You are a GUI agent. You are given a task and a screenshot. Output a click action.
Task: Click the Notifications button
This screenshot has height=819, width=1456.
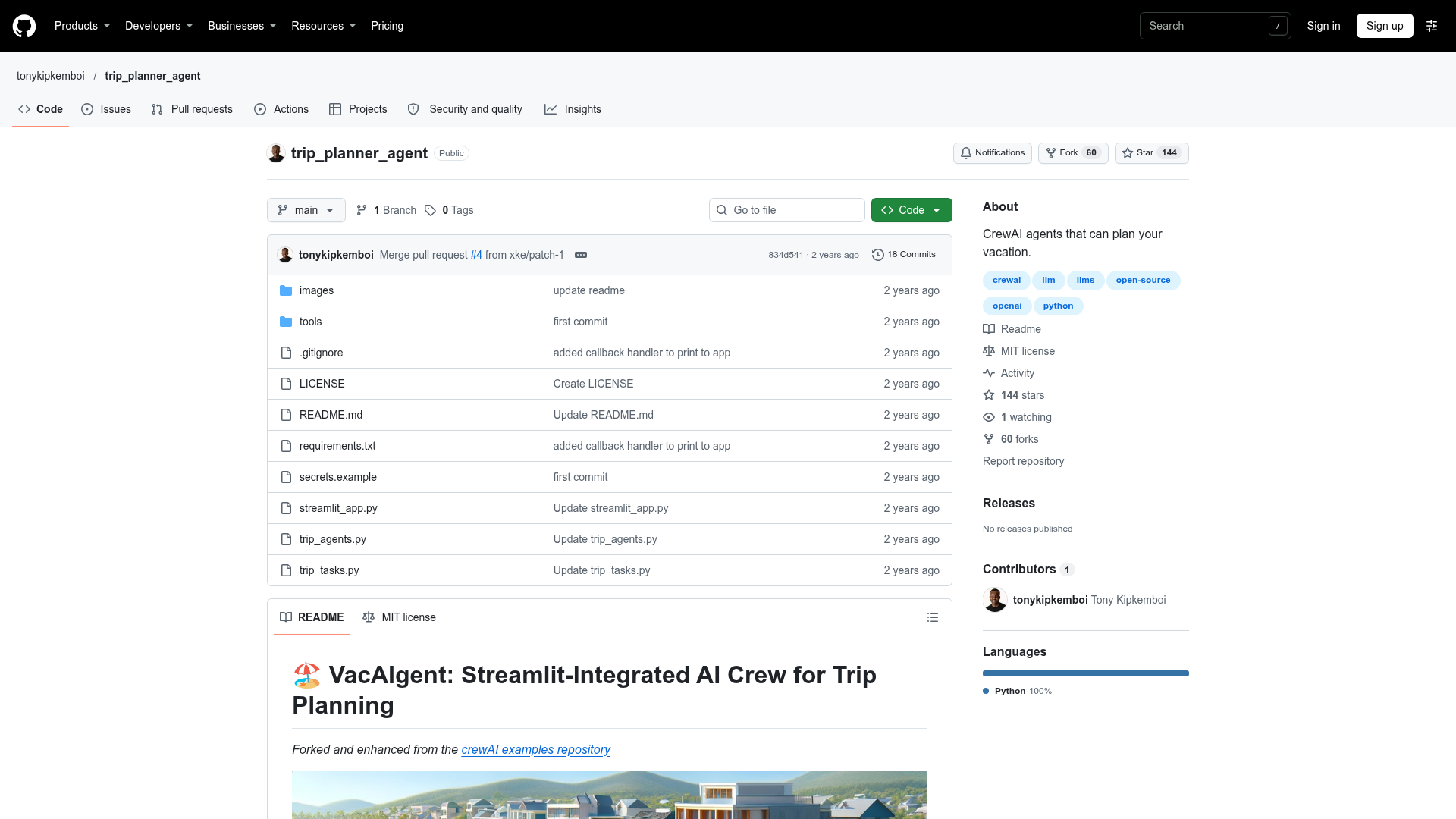tap(992, 153)
